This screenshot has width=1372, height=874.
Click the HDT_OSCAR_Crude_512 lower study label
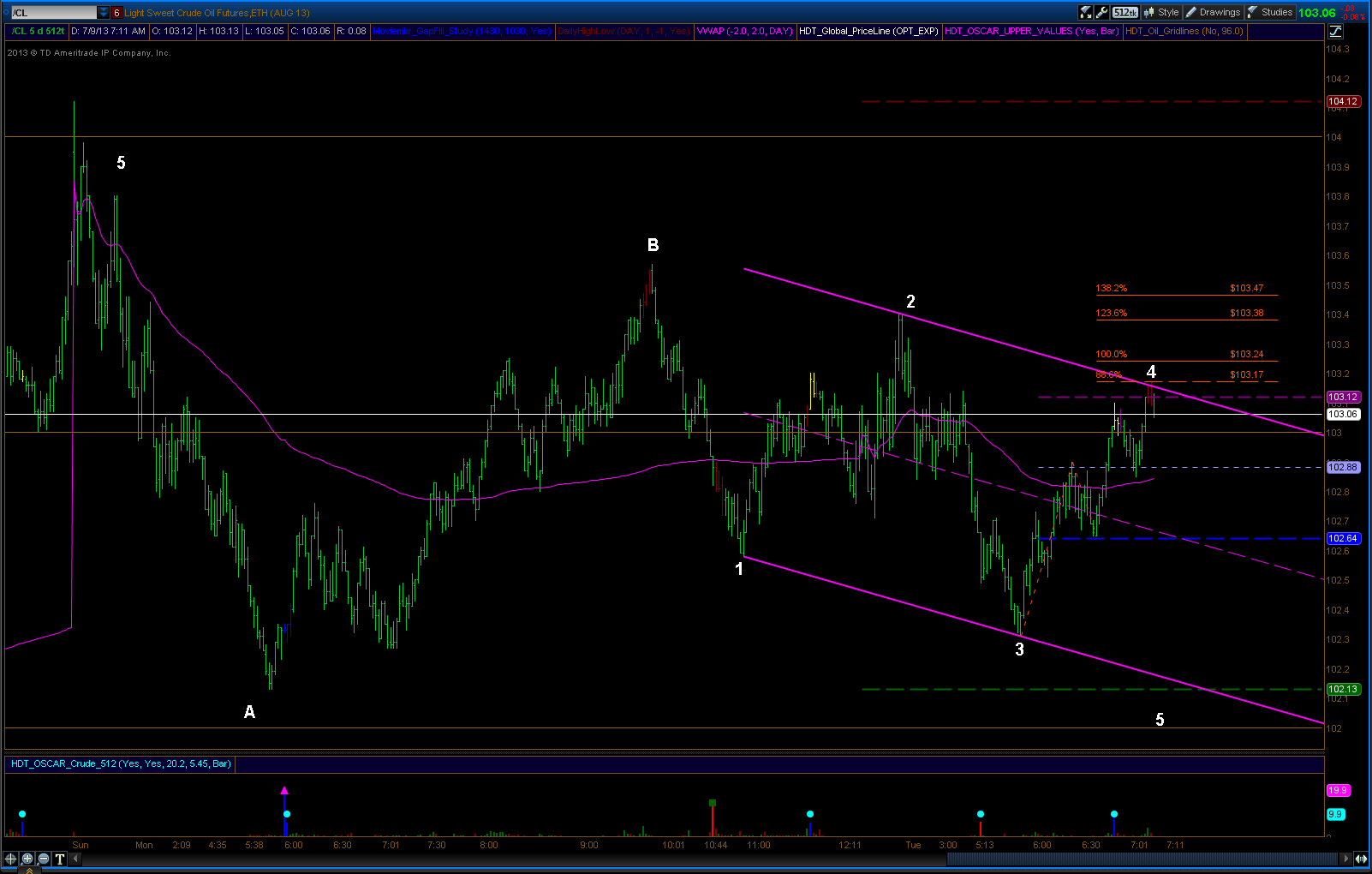coord(121,763)
